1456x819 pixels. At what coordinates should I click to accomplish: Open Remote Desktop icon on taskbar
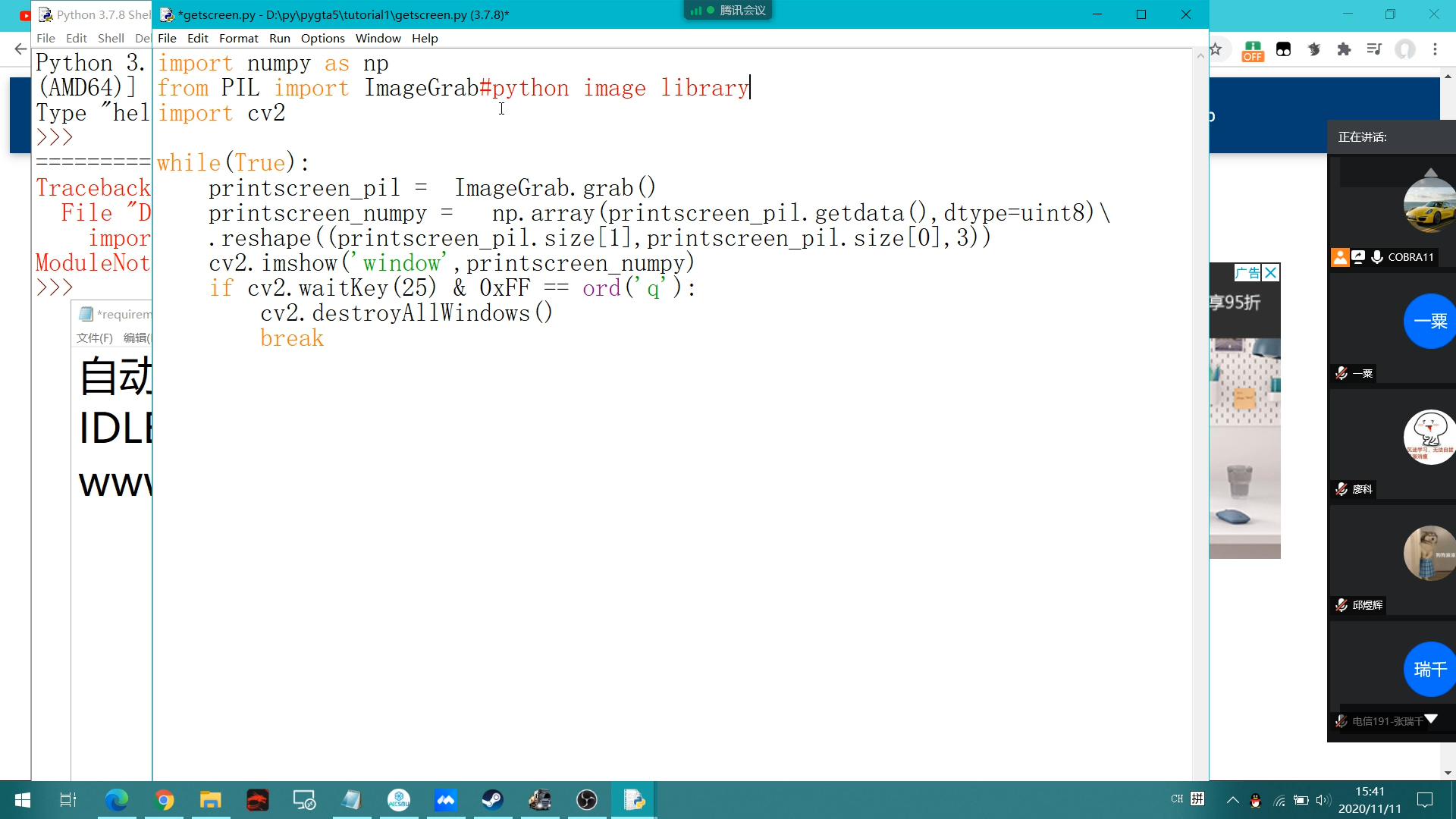pyautogui.click(x=305, y=800)
